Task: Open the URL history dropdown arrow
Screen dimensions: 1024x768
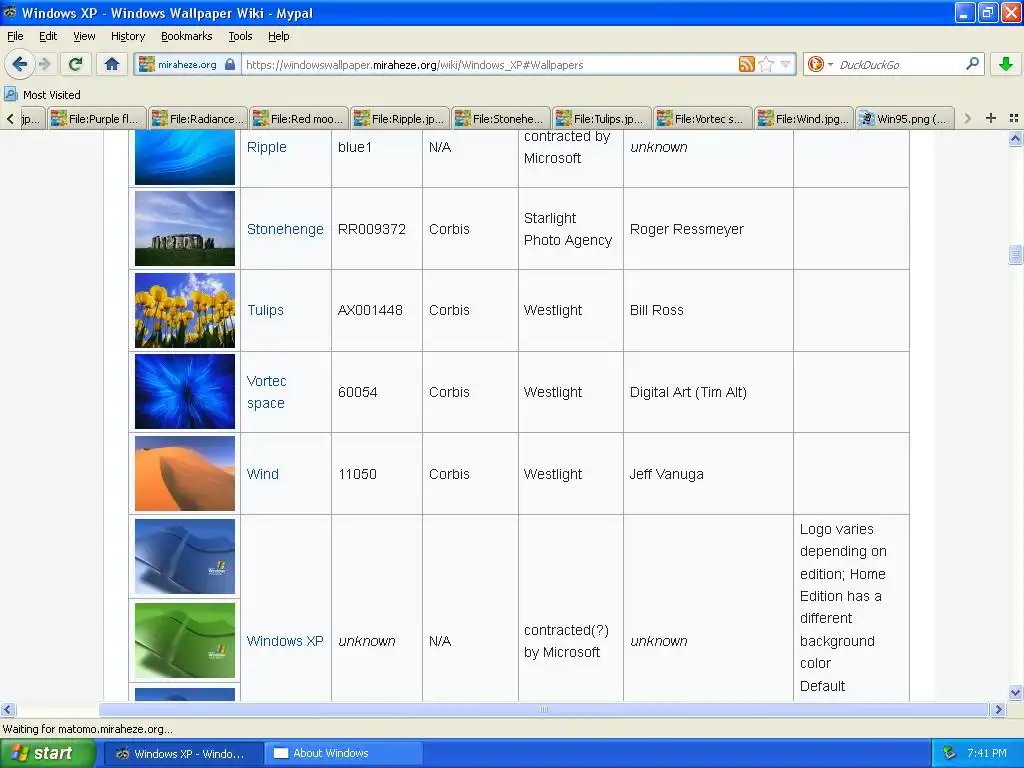Action: pos(786,64)
